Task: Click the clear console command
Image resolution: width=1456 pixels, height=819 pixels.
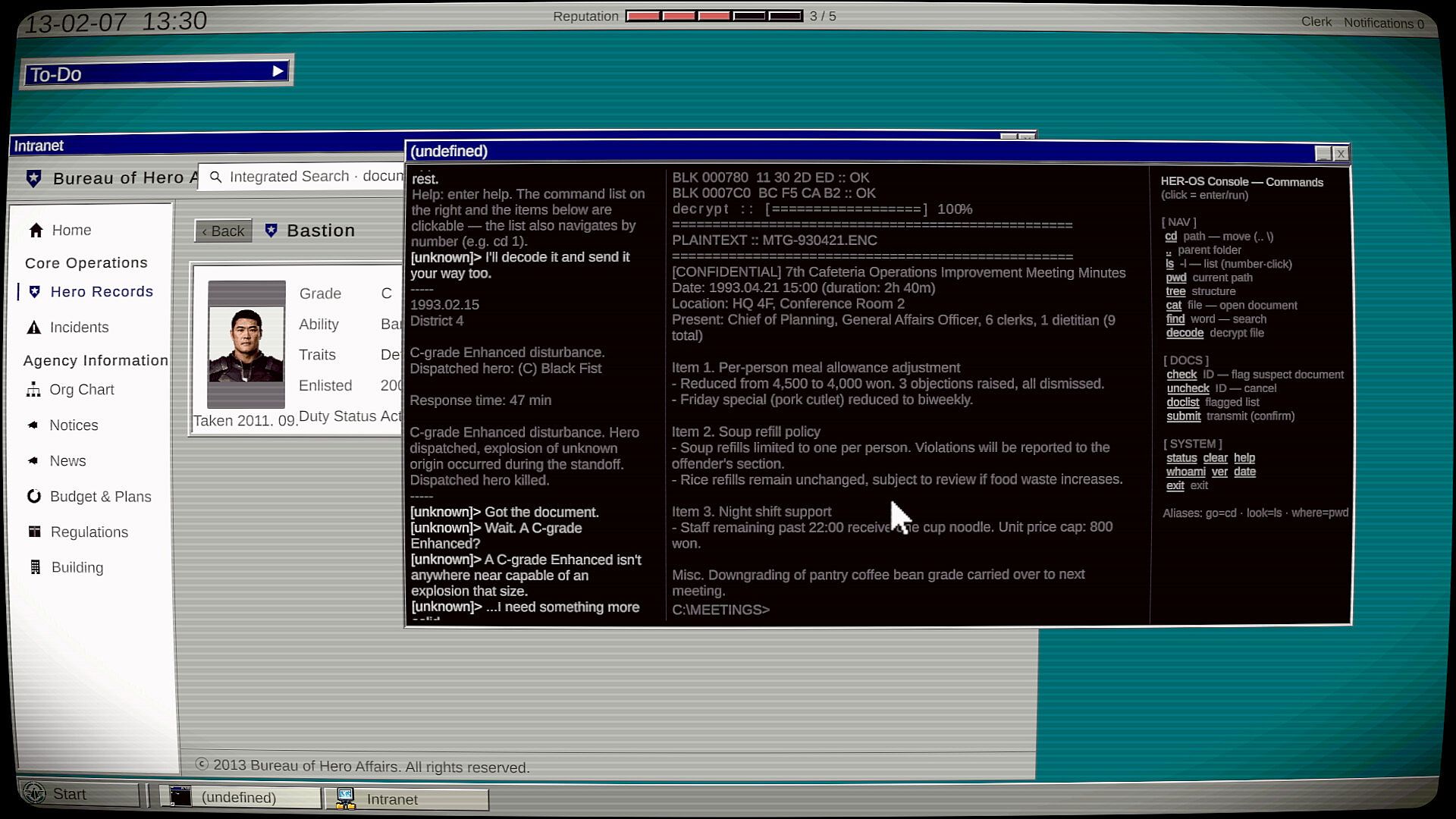Action: tap(1215, 457)
